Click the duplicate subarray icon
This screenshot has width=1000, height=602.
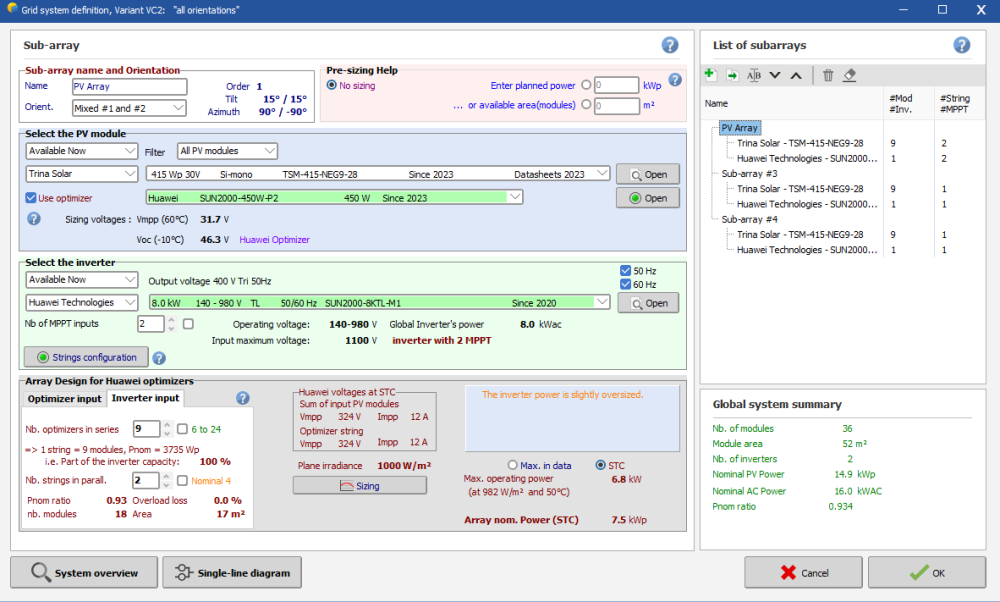[x=732, y=75]
